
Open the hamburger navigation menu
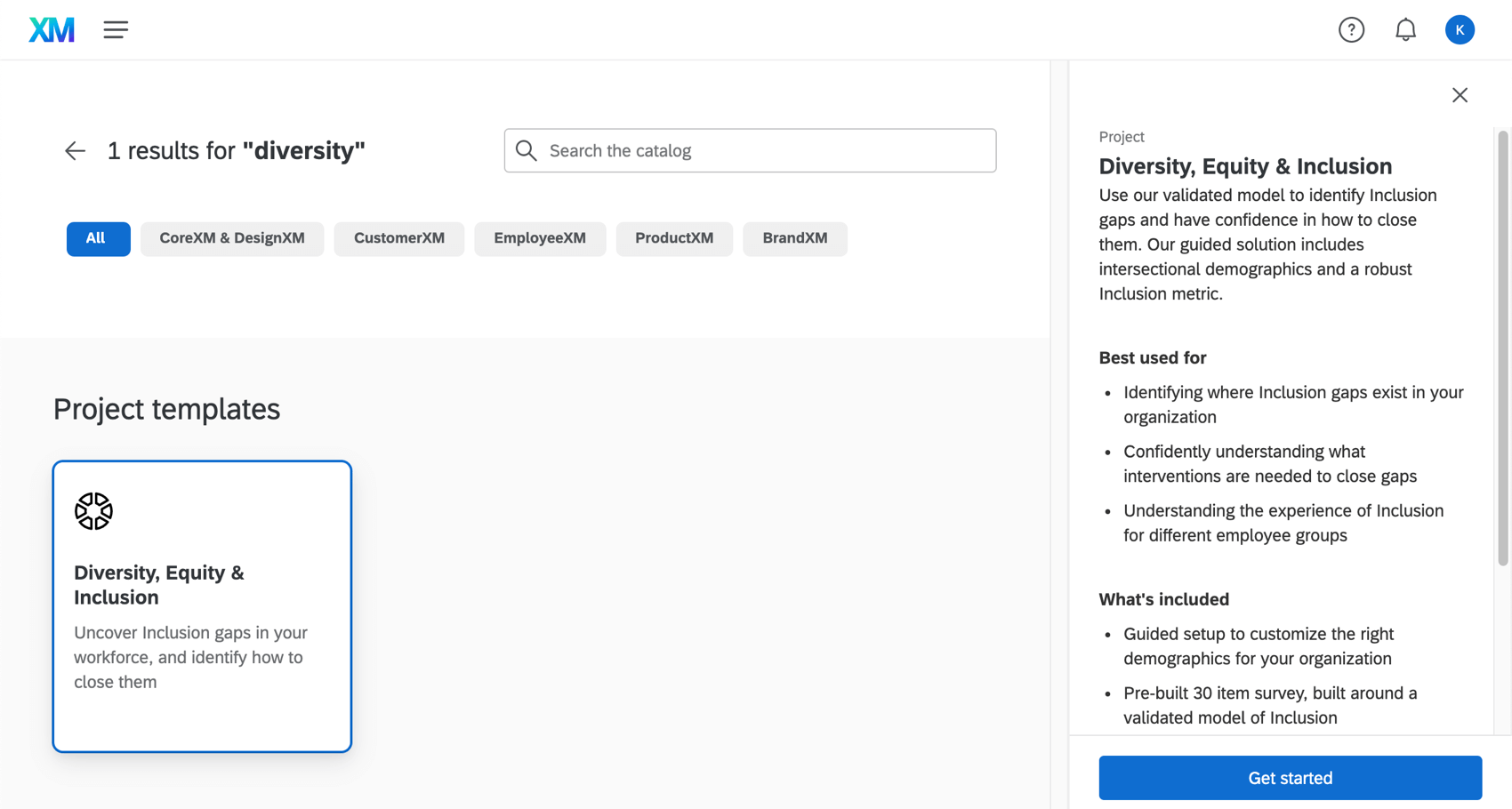click(x=116, y=30)
